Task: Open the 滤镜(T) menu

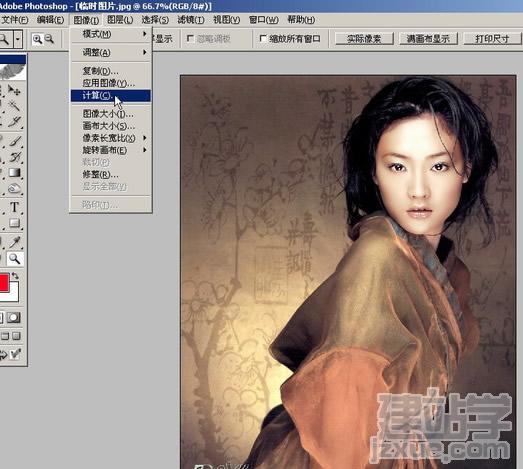Action: 190,20
